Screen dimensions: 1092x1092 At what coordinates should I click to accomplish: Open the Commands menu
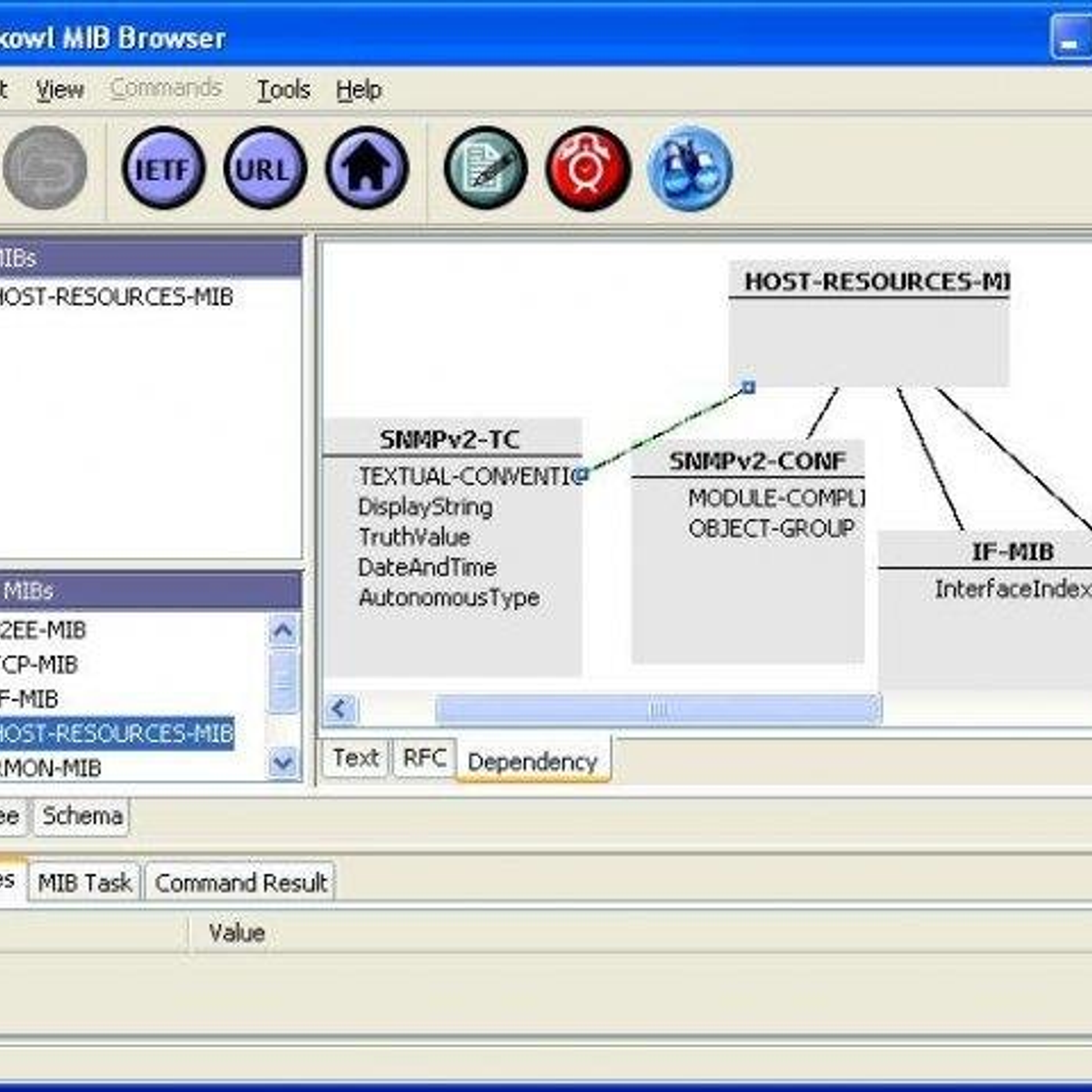[x=166, y=88]
